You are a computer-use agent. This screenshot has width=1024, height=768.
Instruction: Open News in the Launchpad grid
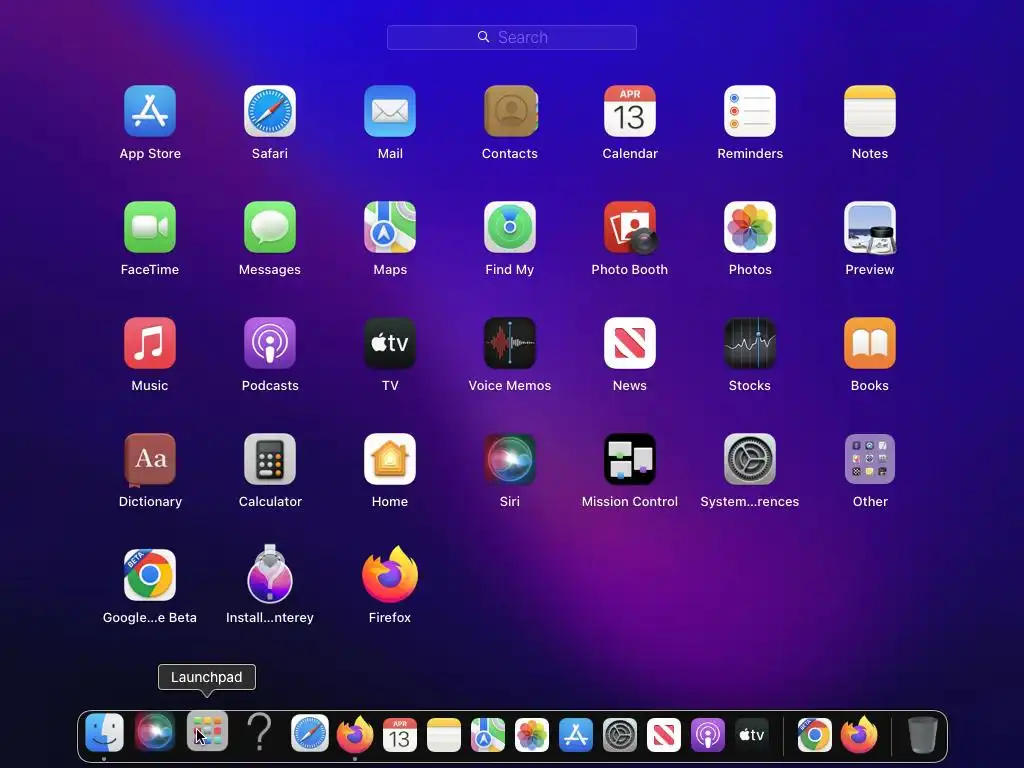630,344
